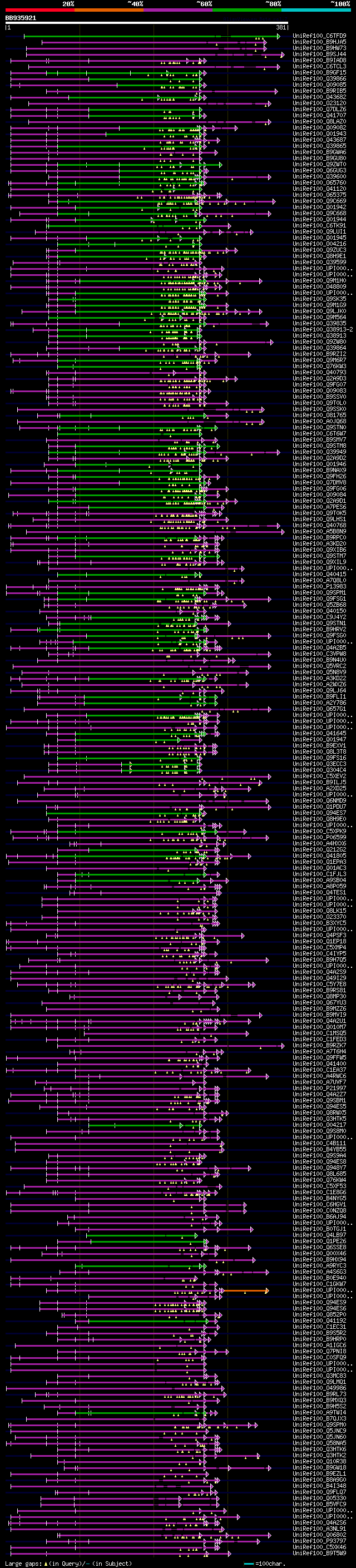This screenshot has height=1568, width=356.
Task: Pick UniRef100_B9GWA6 from the hit list
Action: click(319, 152)
